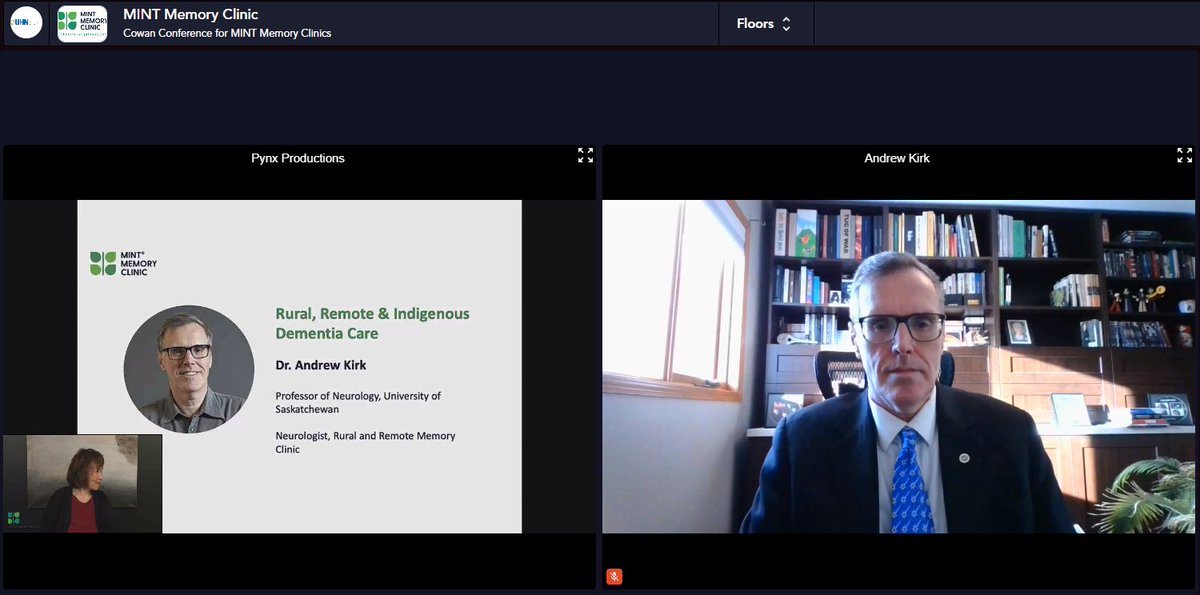Screen dimensions: 1200x595
Task: Click the slide title Rural, Remote & Indigenous Dementia Care
Action: (x=372, y=323)
